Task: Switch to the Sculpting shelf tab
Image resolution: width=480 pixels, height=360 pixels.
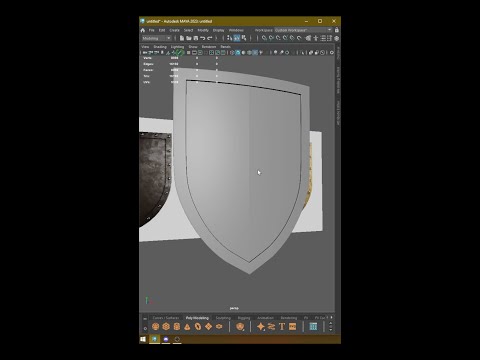Action: (x=223, y=318)
